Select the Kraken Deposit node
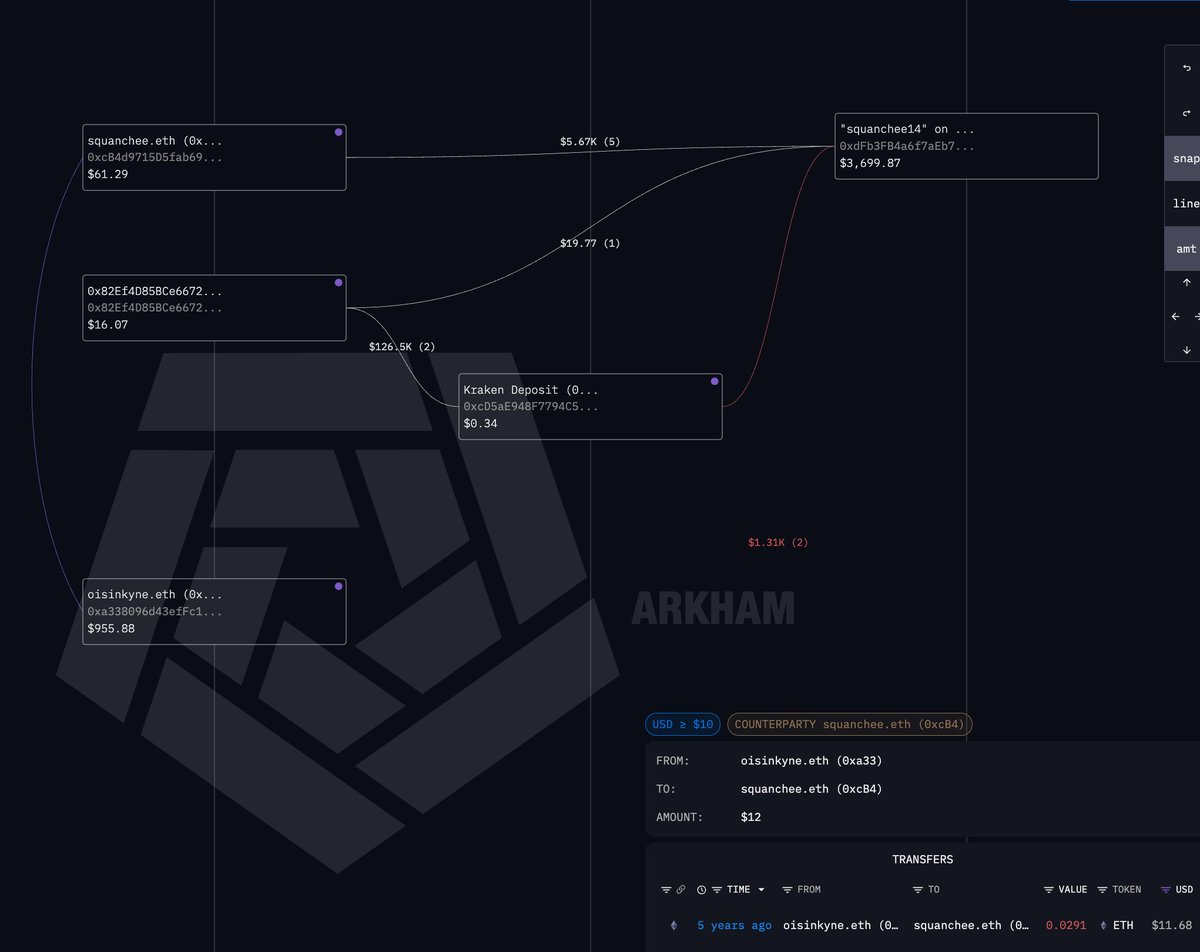 tap(590, 407)
